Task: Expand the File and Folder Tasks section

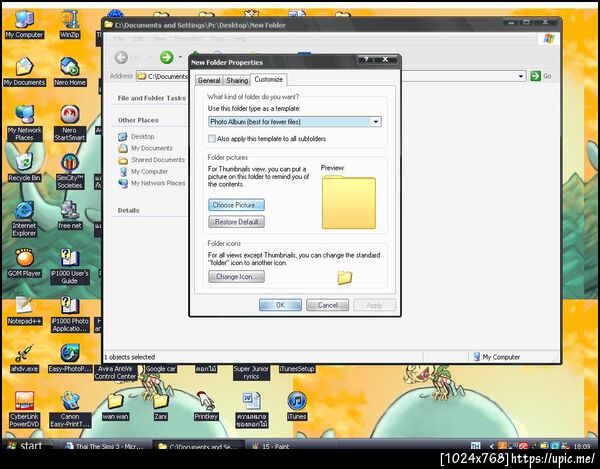Action: pos(152,98)
